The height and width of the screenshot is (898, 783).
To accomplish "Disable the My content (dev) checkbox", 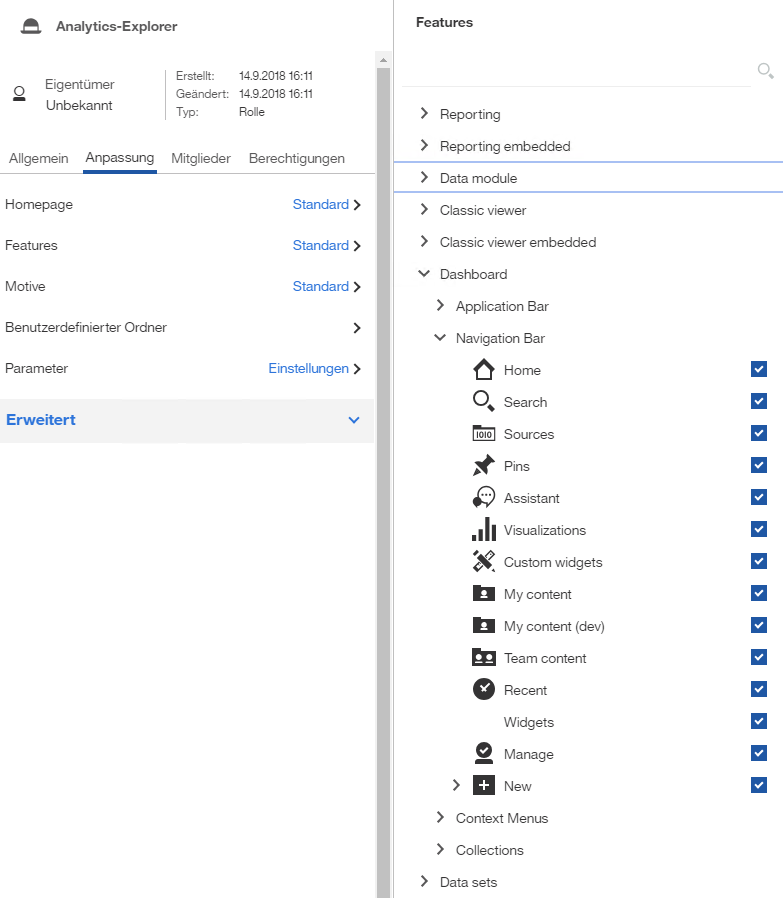I will tap(759, 626).
